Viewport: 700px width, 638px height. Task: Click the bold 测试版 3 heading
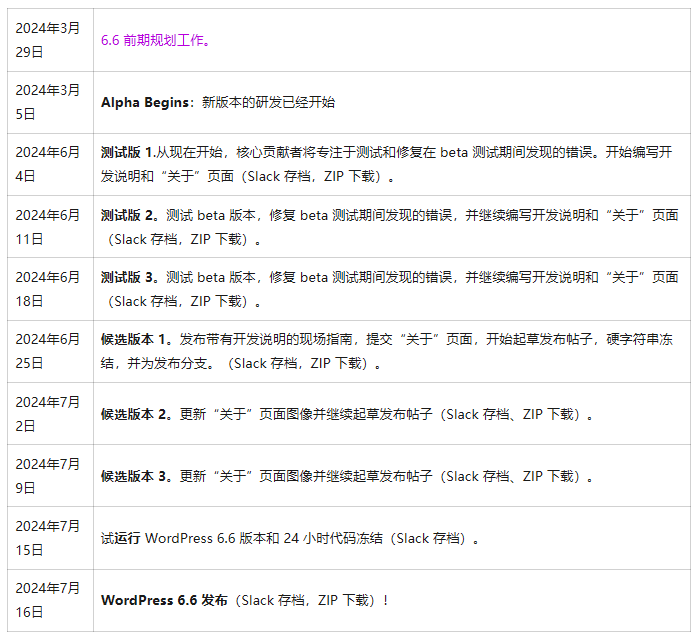point(129,277)
